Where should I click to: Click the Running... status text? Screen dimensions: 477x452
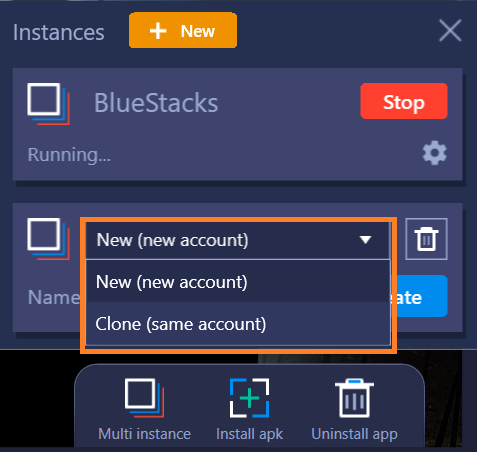(x=69, y=155)
